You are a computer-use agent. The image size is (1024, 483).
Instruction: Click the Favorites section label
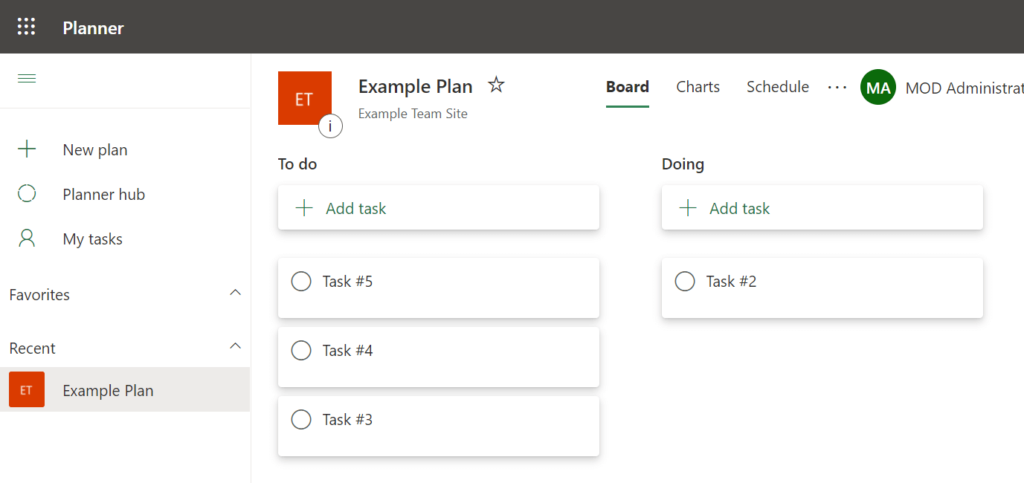click(x=39, y=294)
